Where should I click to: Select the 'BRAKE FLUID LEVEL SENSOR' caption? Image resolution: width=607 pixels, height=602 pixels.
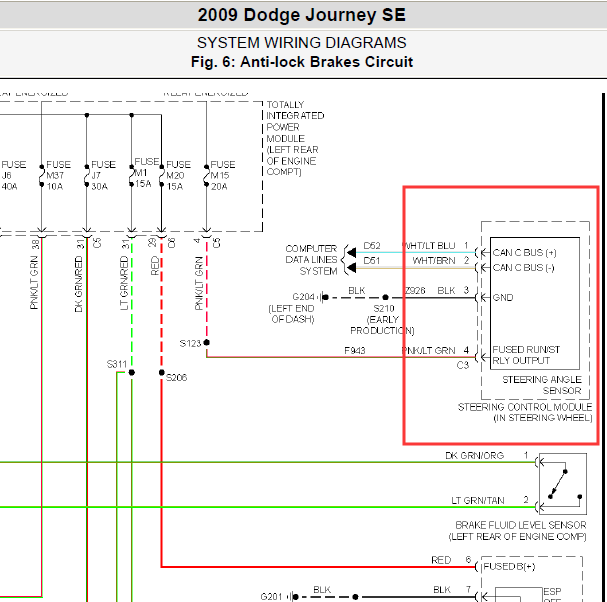tap(521, 525)
